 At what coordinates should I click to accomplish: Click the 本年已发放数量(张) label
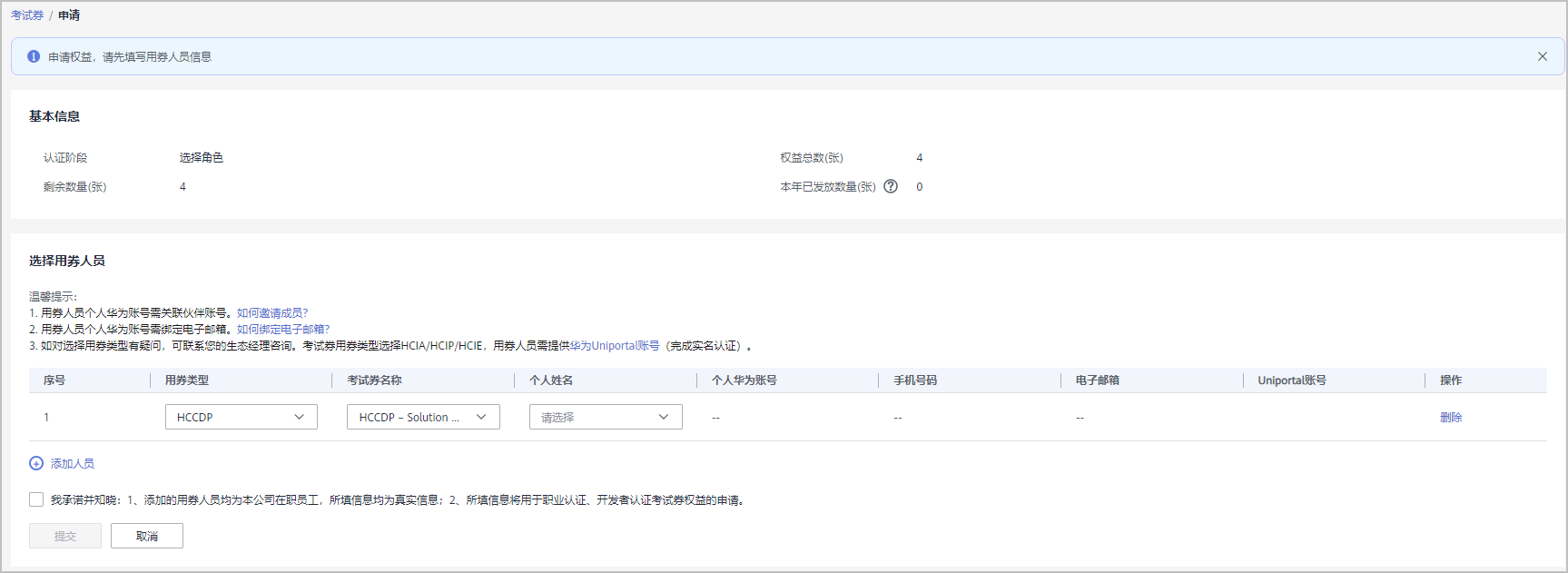(828, 186)
